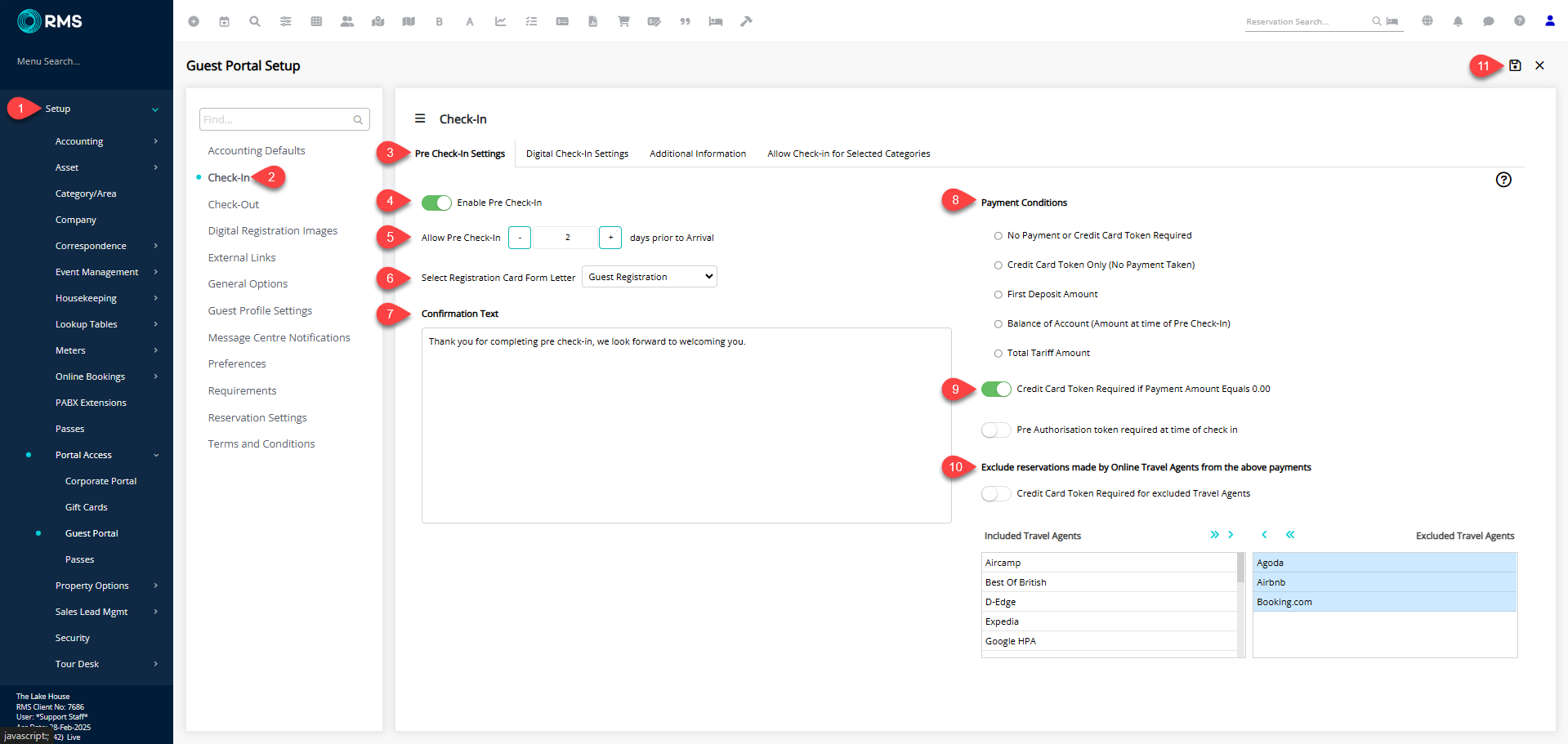
Task: Move all agents to excluded with double right arrow
Action: pyautogui.click(x=1215, y=535)
